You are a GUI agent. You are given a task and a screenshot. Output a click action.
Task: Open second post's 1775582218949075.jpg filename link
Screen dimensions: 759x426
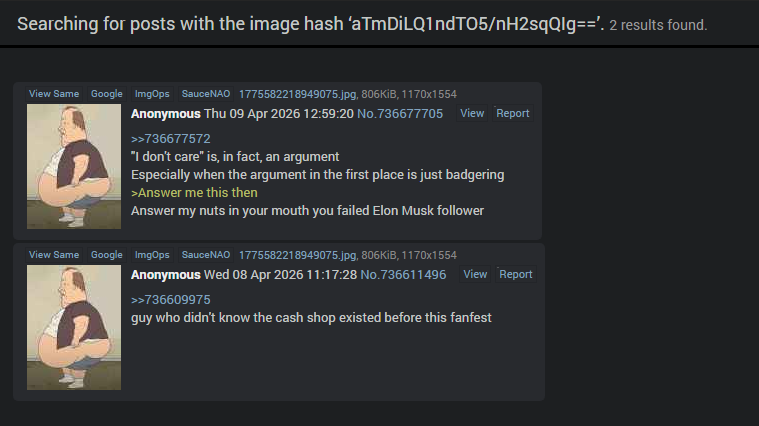click(297, 256)
